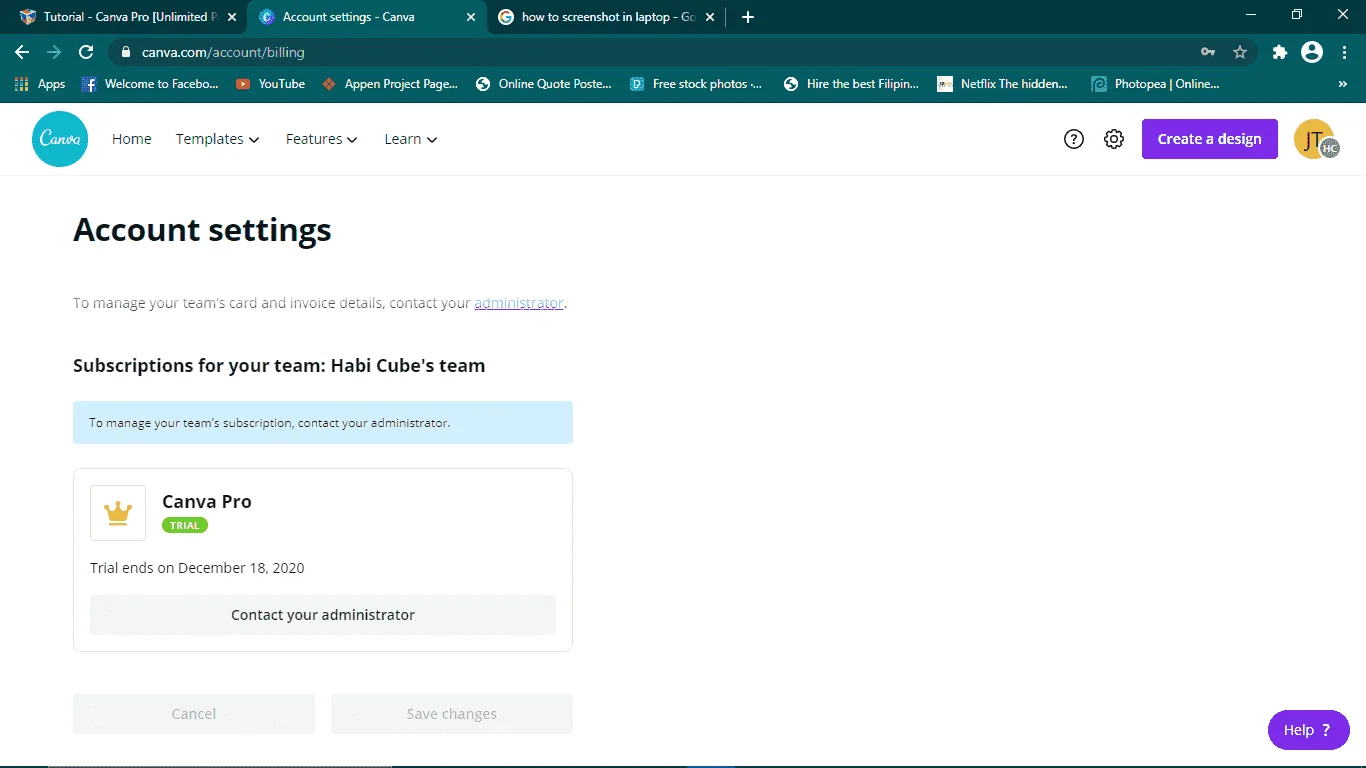The image size is (1366, 768).
Task: Follow the administrator link
Action: [x=519, y=303]
